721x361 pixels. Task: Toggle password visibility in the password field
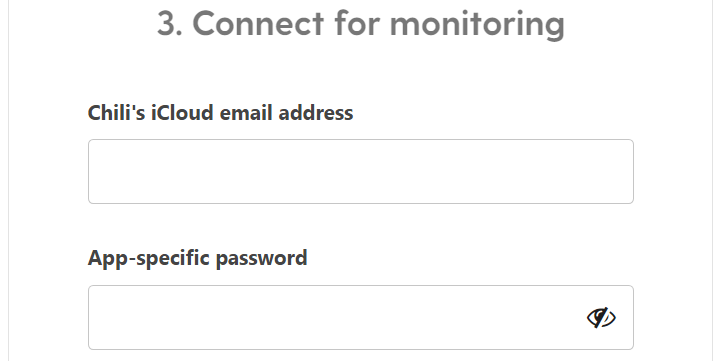[601, 317]
